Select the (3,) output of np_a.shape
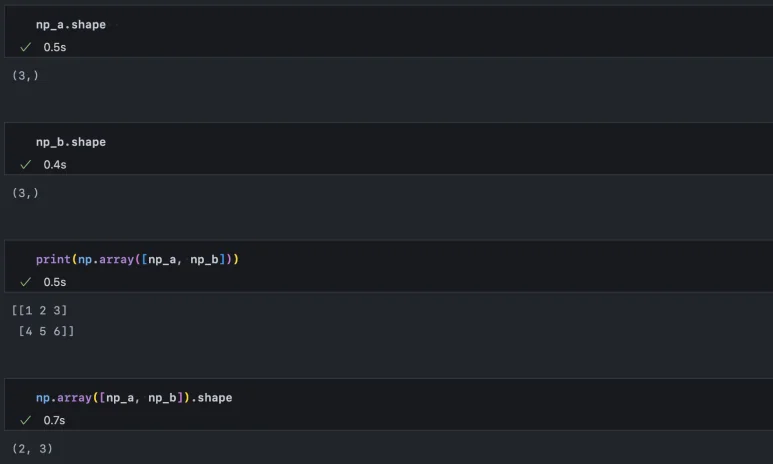Image resolution: width=773 pixels, height=464 pixels. point(25,75)
